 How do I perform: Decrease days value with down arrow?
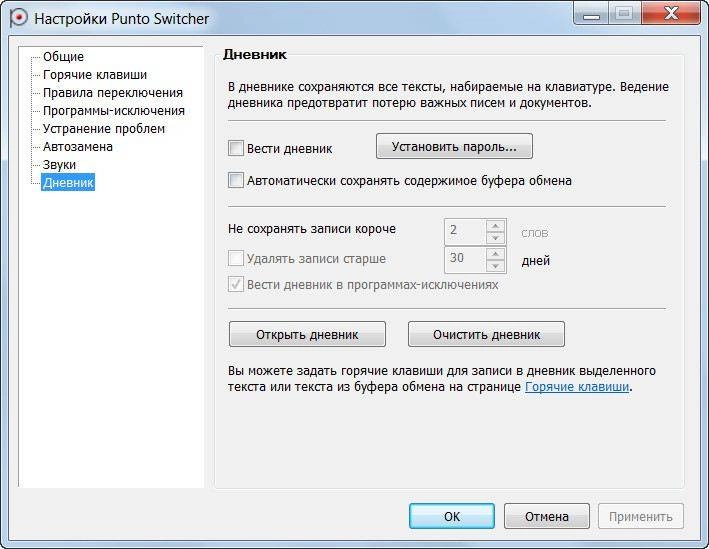(x=496, y=265)
